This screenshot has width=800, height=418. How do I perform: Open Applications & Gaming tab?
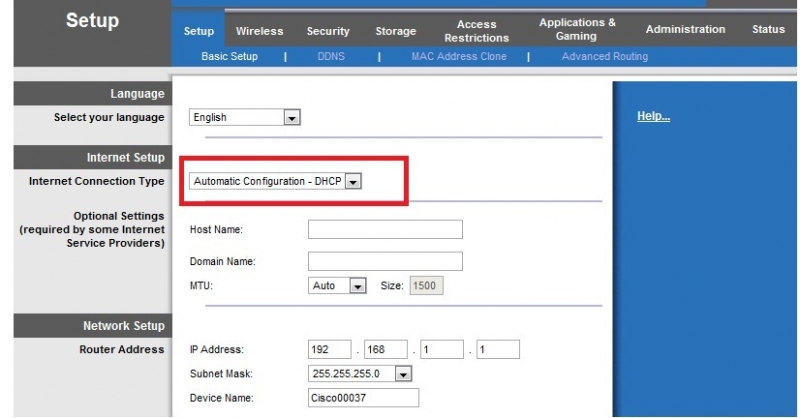click(x=577, y=29)
